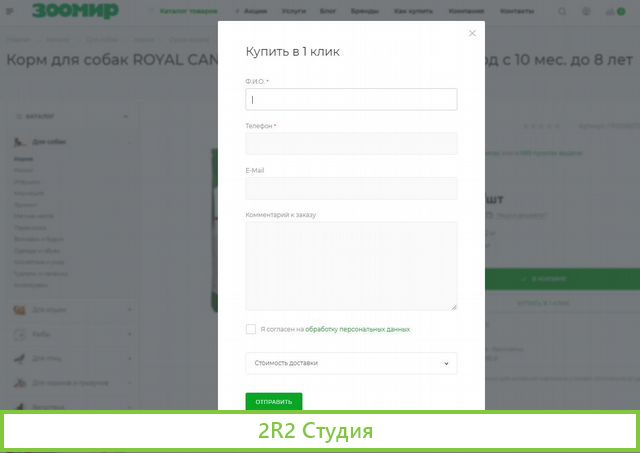
Task: Open the hamburger menu icon in header
Action: [x=10, y=11]
